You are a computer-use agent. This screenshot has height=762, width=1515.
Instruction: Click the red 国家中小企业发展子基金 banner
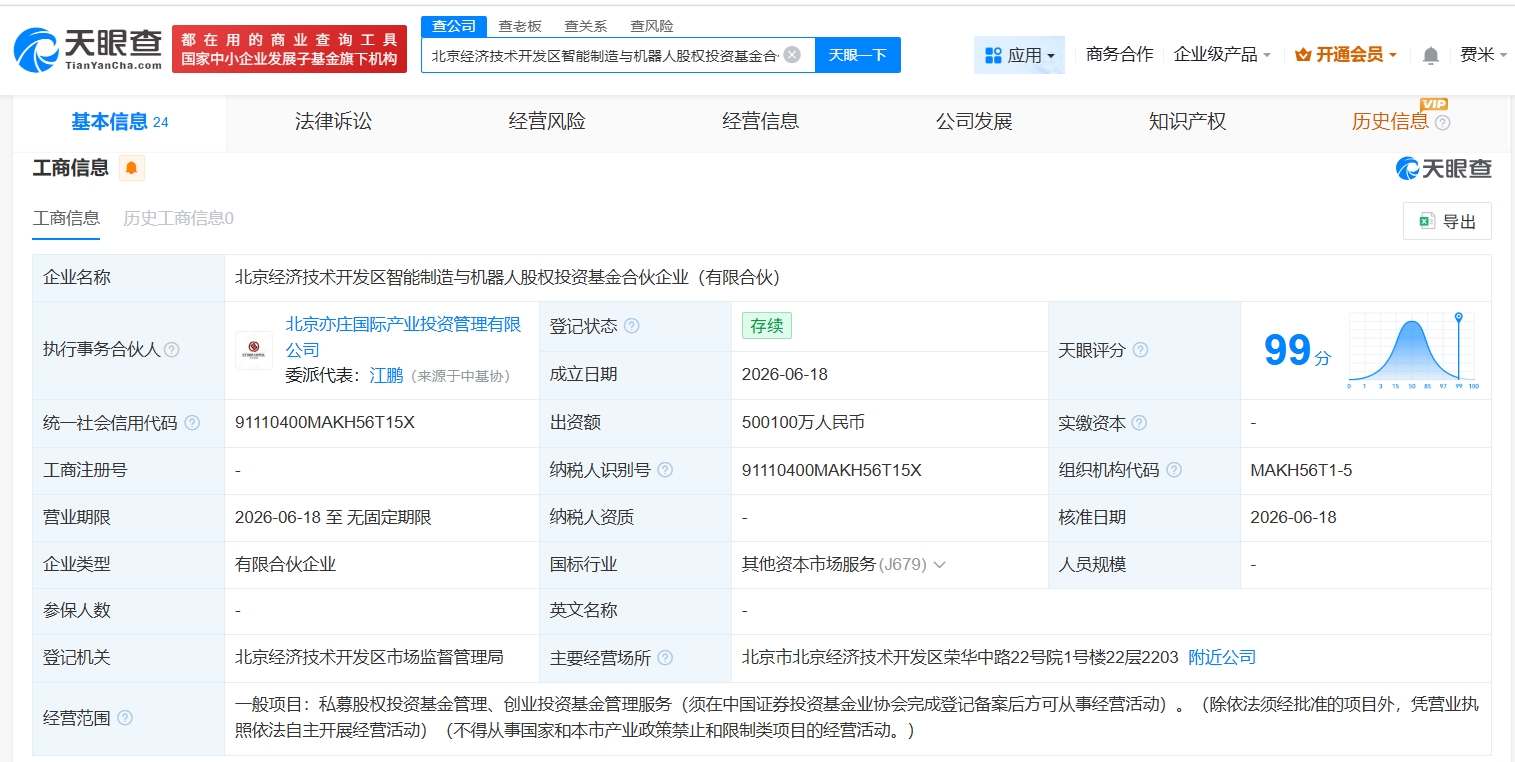tap(289, 50)
